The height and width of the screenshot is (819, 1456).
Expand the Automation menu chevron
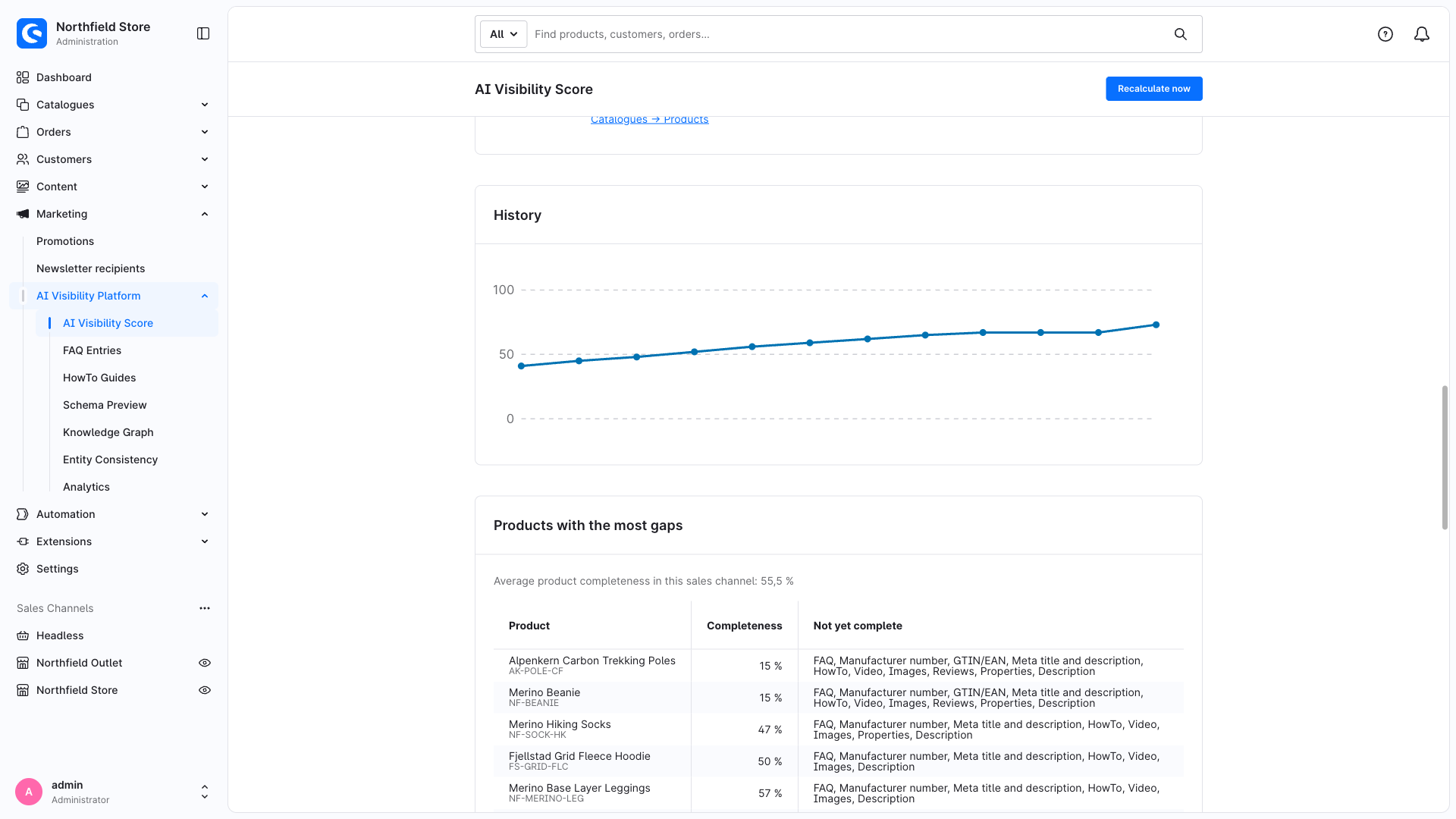(x=205, y=514)
